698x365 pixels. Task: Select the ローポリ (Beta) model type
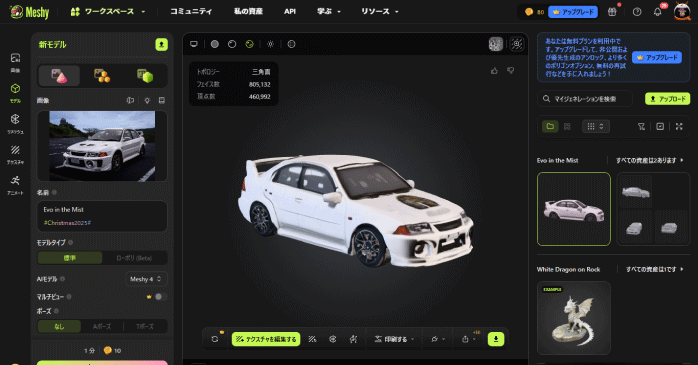tap(134, 258)
